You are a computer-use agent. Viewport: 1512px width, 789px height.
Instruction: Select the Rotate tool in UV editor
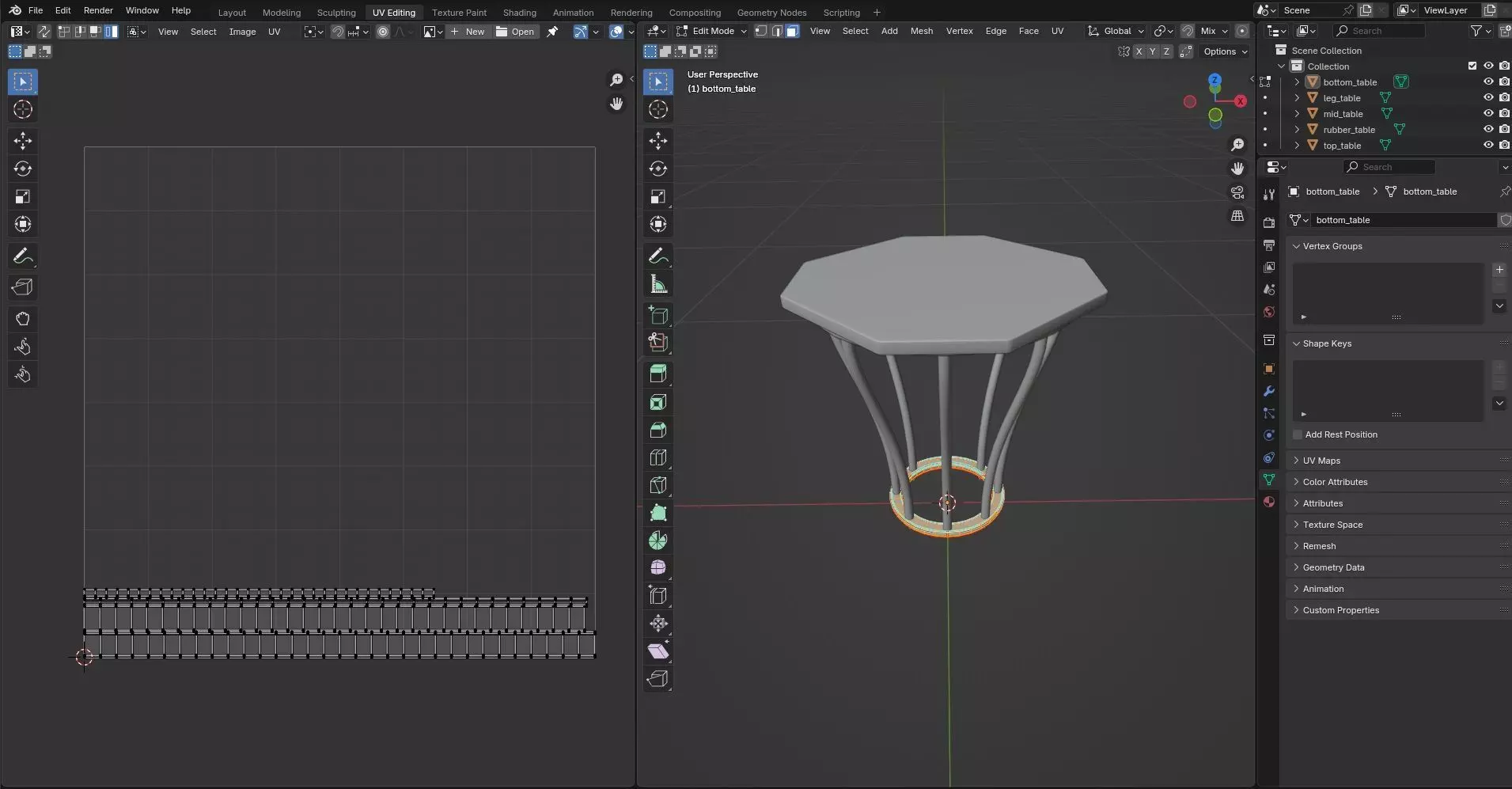coord(23,169)
